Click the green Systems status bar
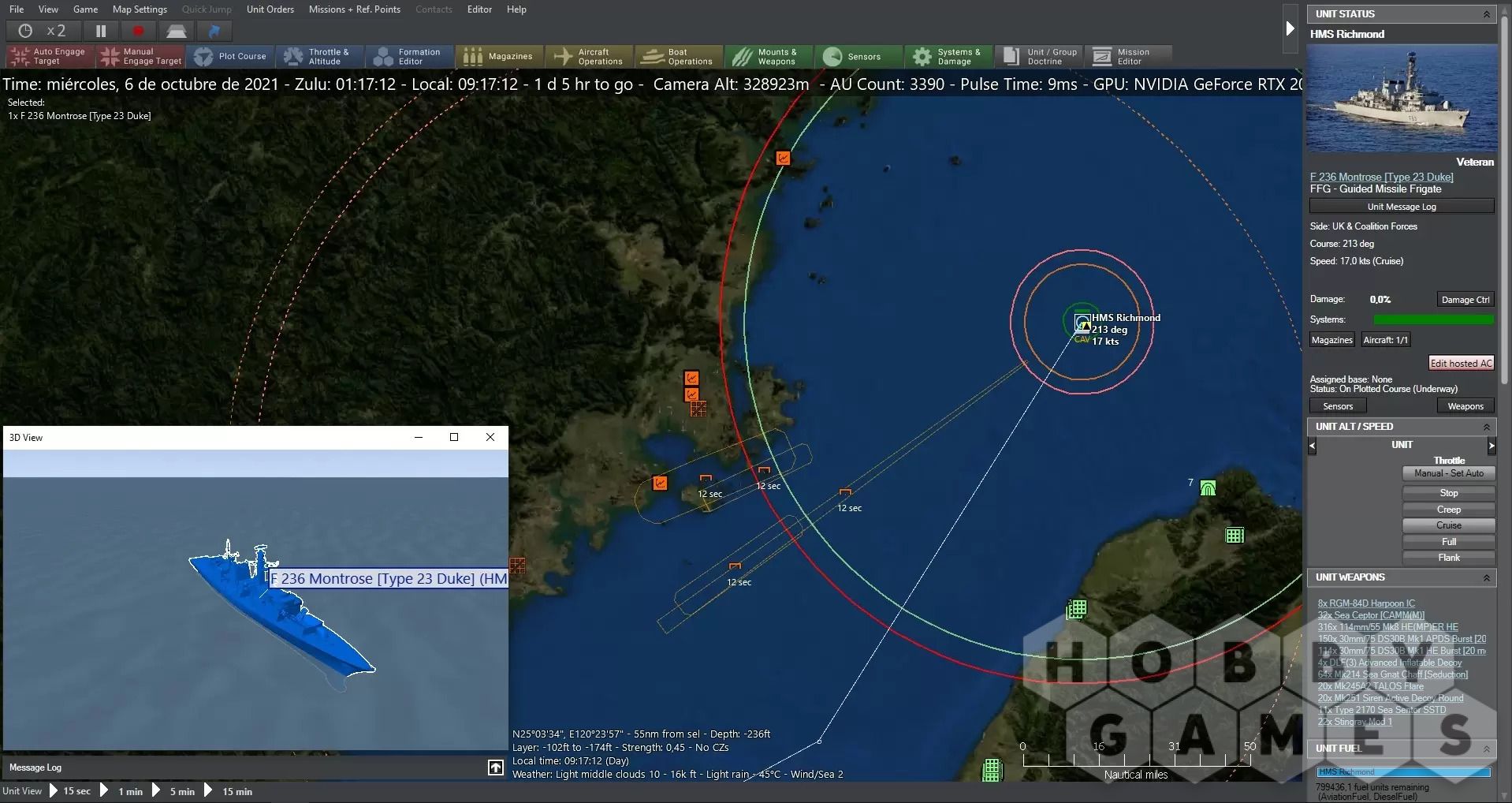The image size is (1512, 803). [x=1433, y=319]
